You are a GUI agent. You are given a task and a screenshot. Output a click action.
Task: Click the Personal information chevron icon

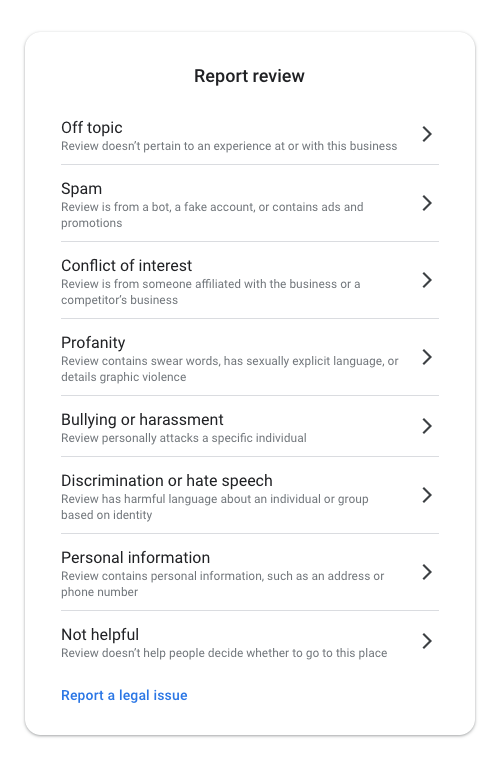click(x=427, y=572)
